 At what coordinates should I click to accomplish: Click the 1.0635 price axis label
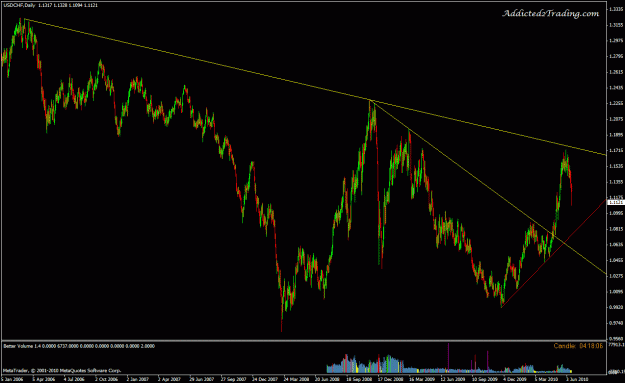click(616, 244)
